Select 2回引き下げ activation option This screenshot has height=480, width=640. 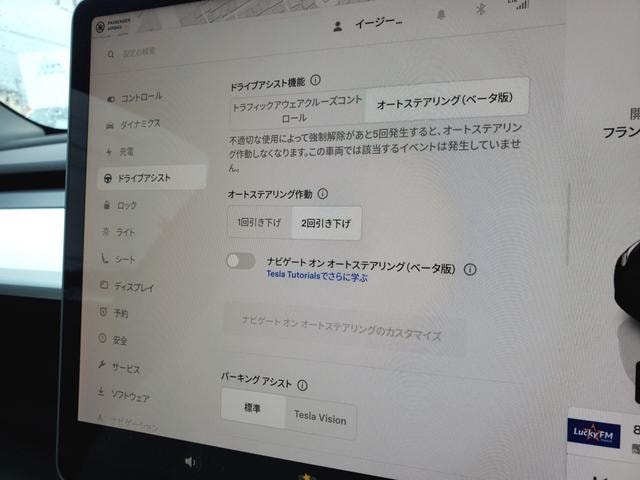click(x=326, y=223)
